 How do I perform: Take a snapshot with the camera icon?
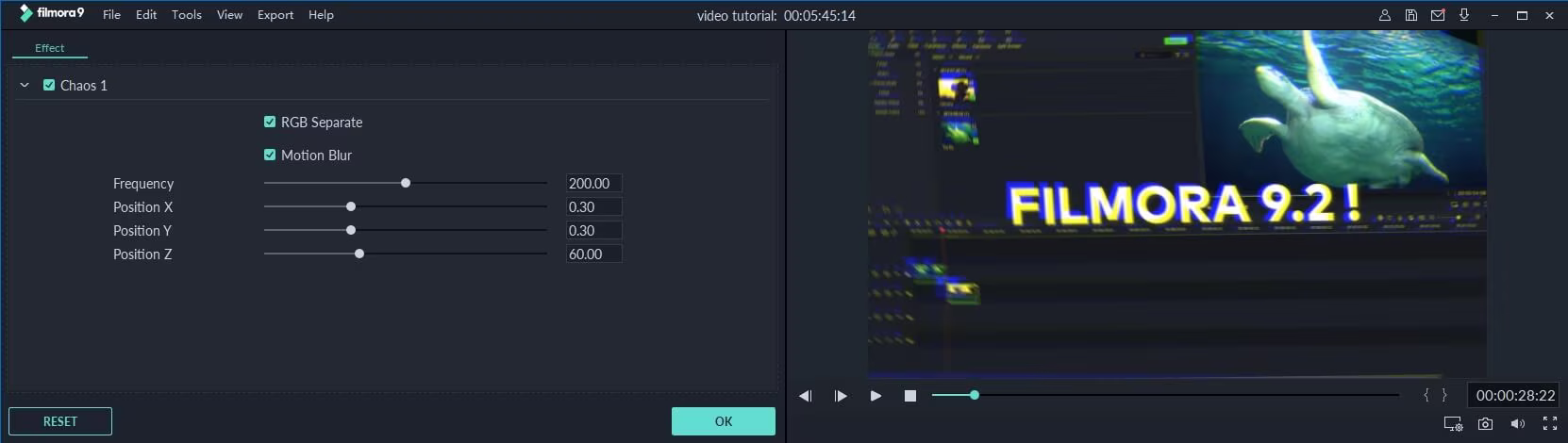click(1485, 424)
